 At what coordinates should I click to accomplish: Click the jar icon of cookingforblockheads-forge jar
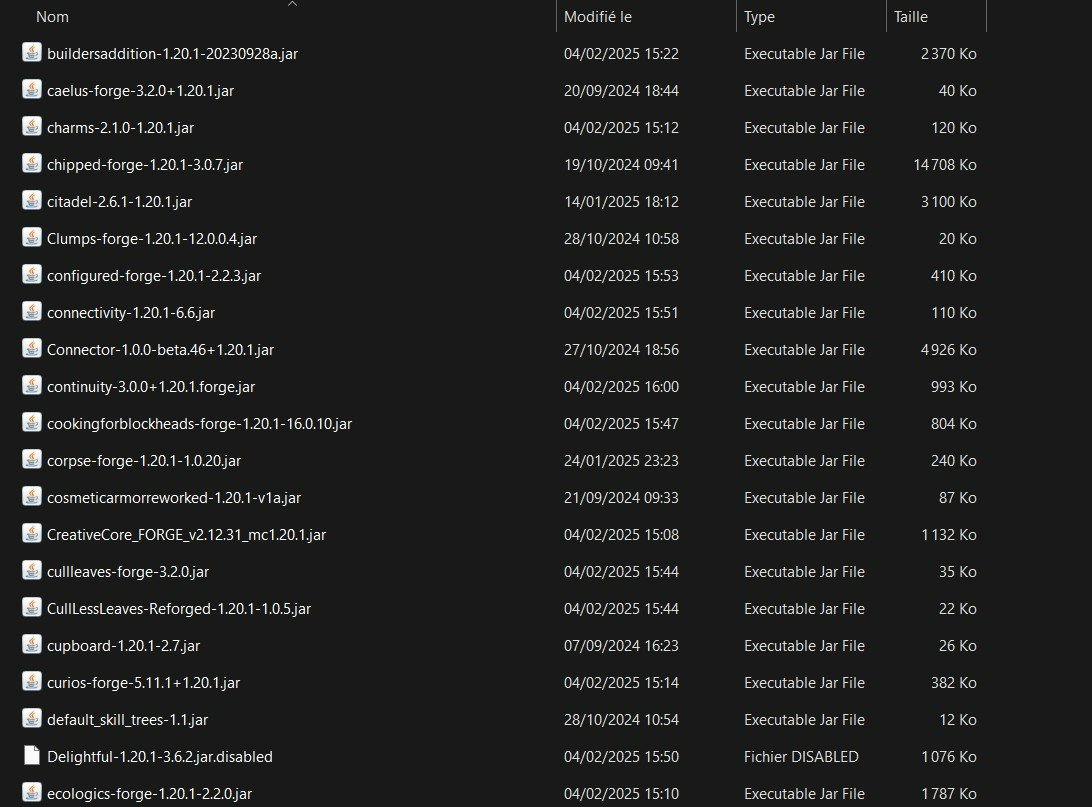[31, 423]
